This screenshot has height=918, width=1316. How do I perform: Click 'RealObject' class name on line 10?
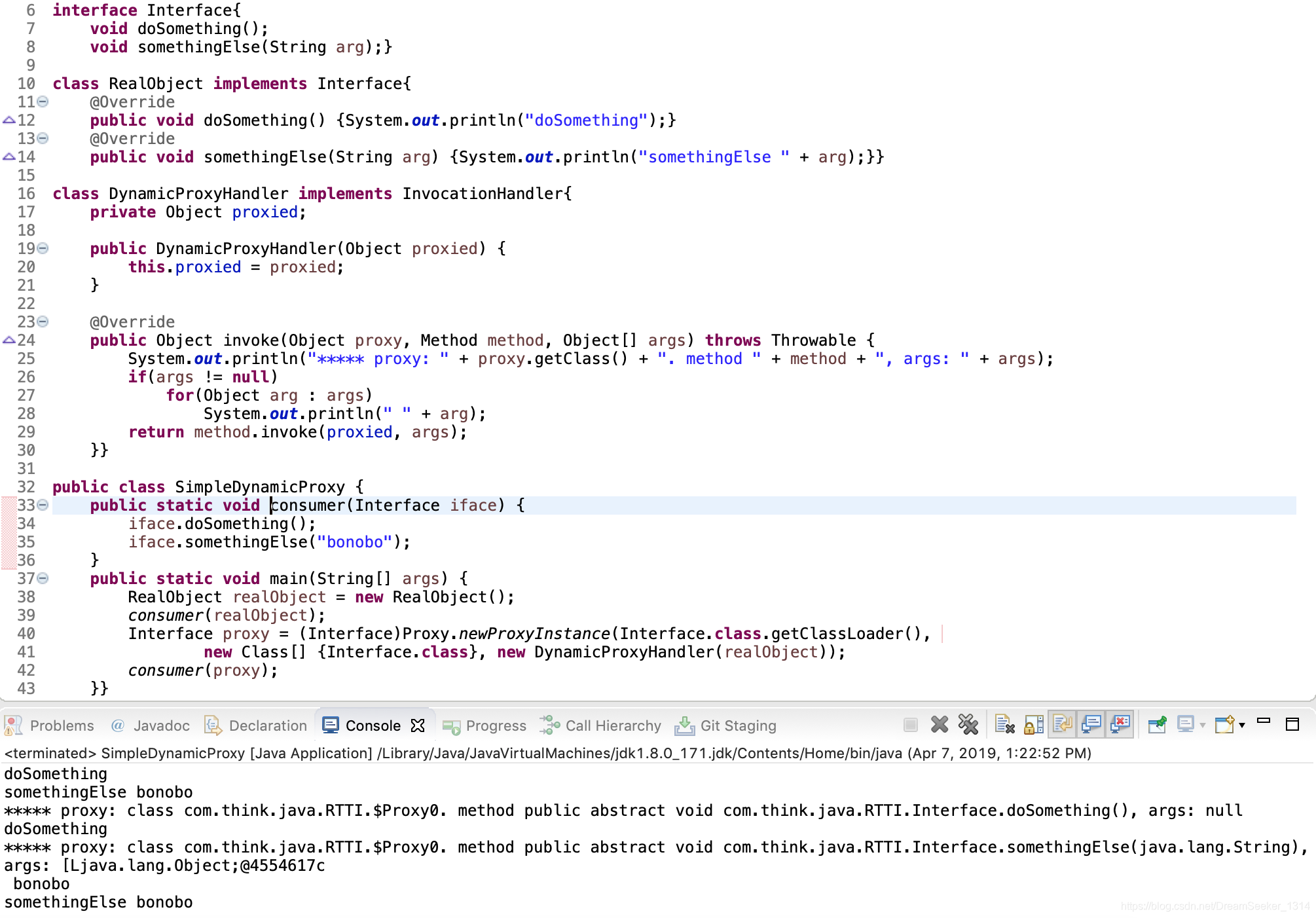pyautogui.click(x=156, y=83)
